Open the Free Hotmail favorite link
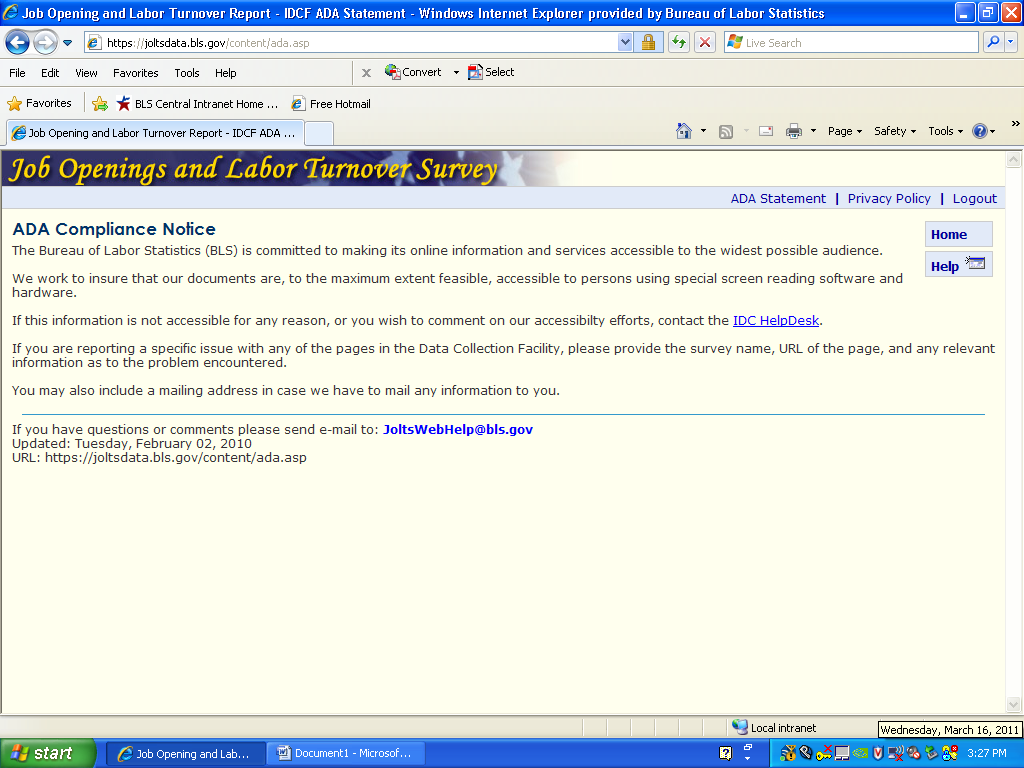The image size is (1024, 768). [x=331, y=104]
